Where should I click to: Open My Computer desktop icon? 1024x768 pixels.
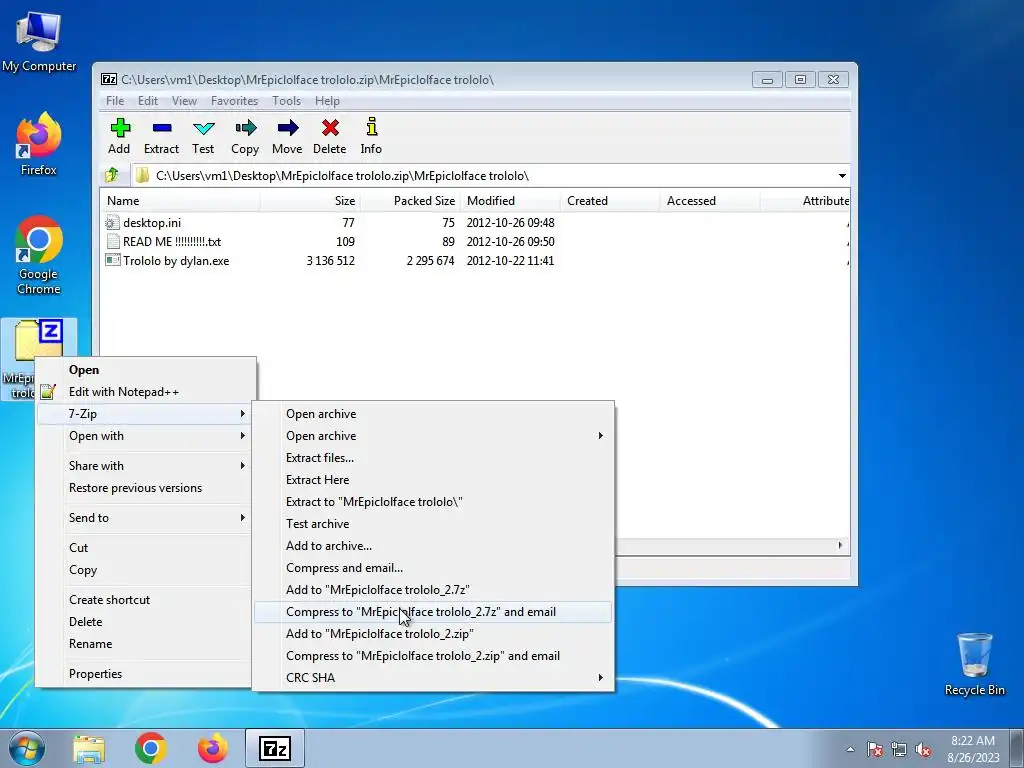[x=39, y=42]
